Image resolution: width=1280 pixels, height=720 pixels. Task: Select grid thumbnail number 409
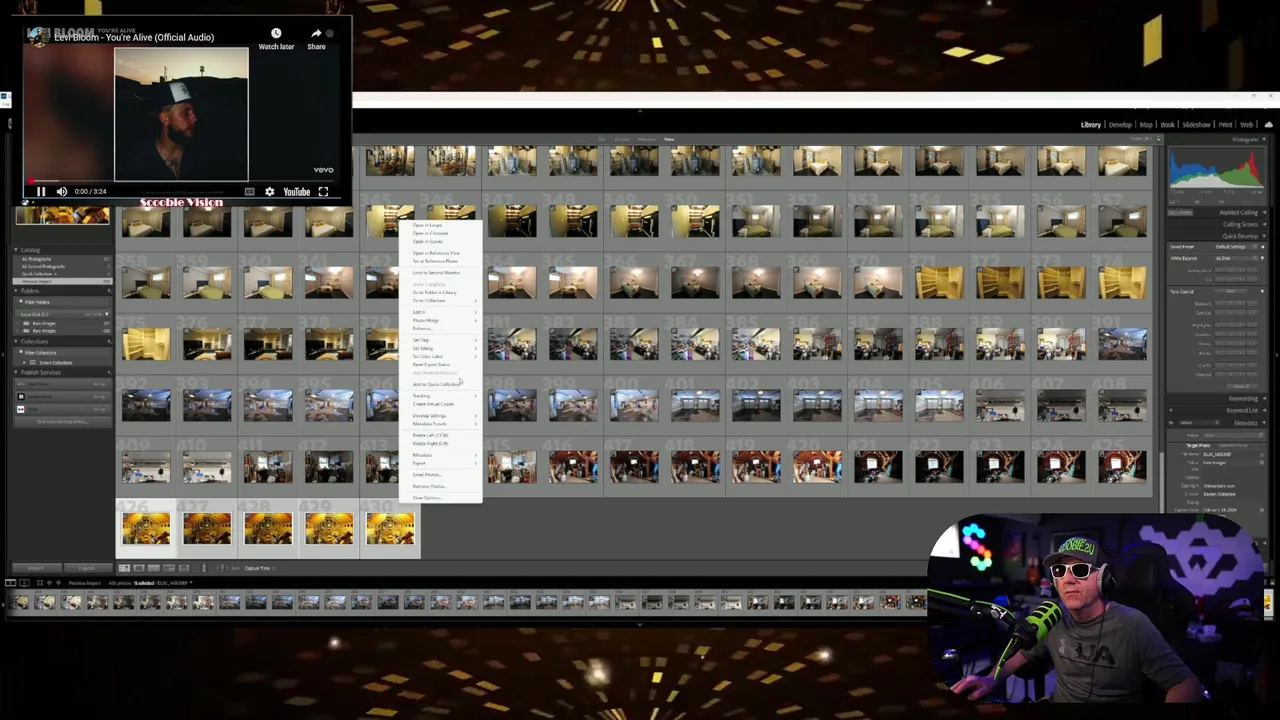(x=146, y=466)
